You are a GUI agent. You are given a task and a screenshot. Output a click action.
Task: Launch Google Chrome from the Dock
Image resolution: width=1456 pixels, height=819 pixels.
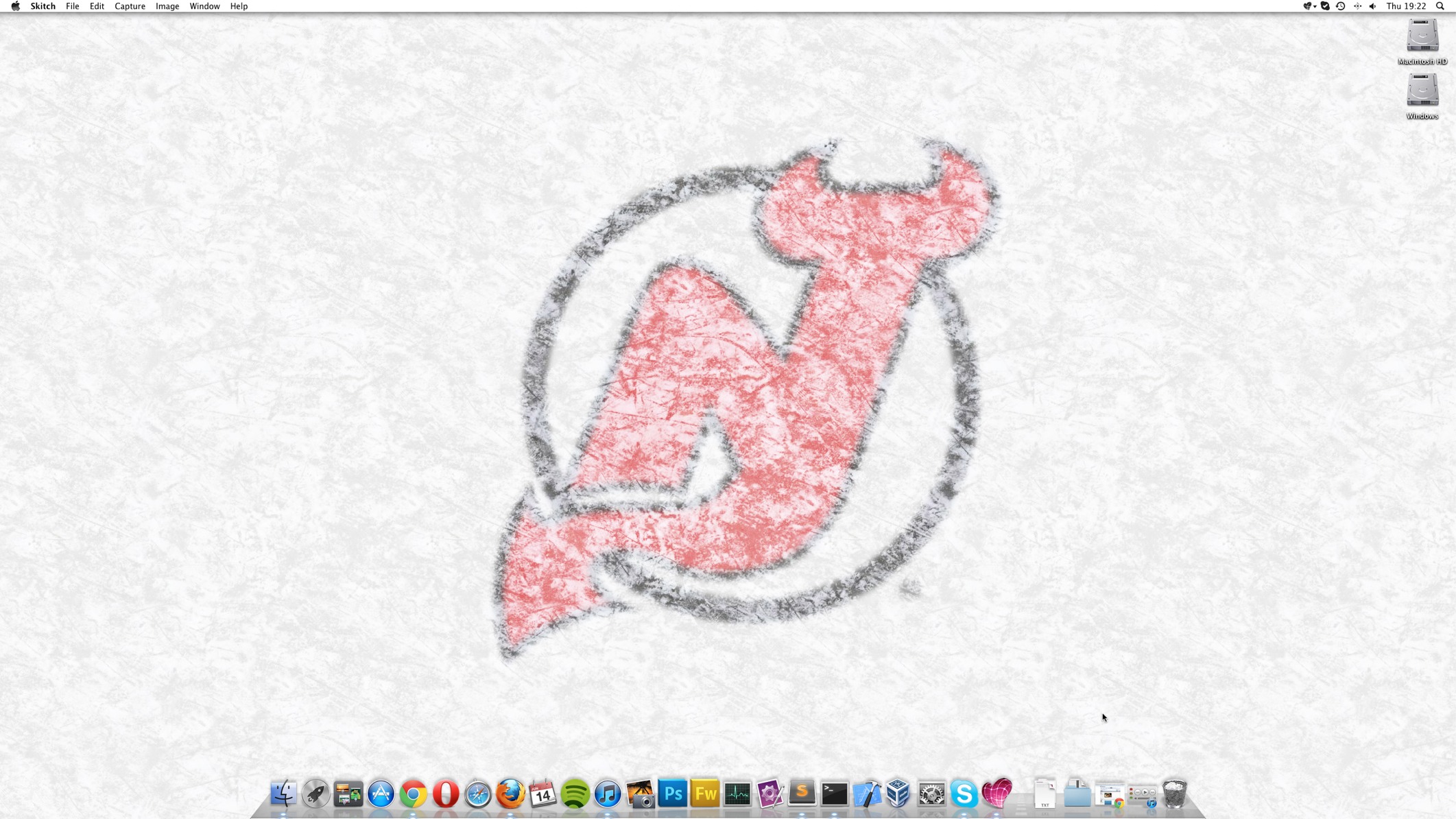pos(413,794)
